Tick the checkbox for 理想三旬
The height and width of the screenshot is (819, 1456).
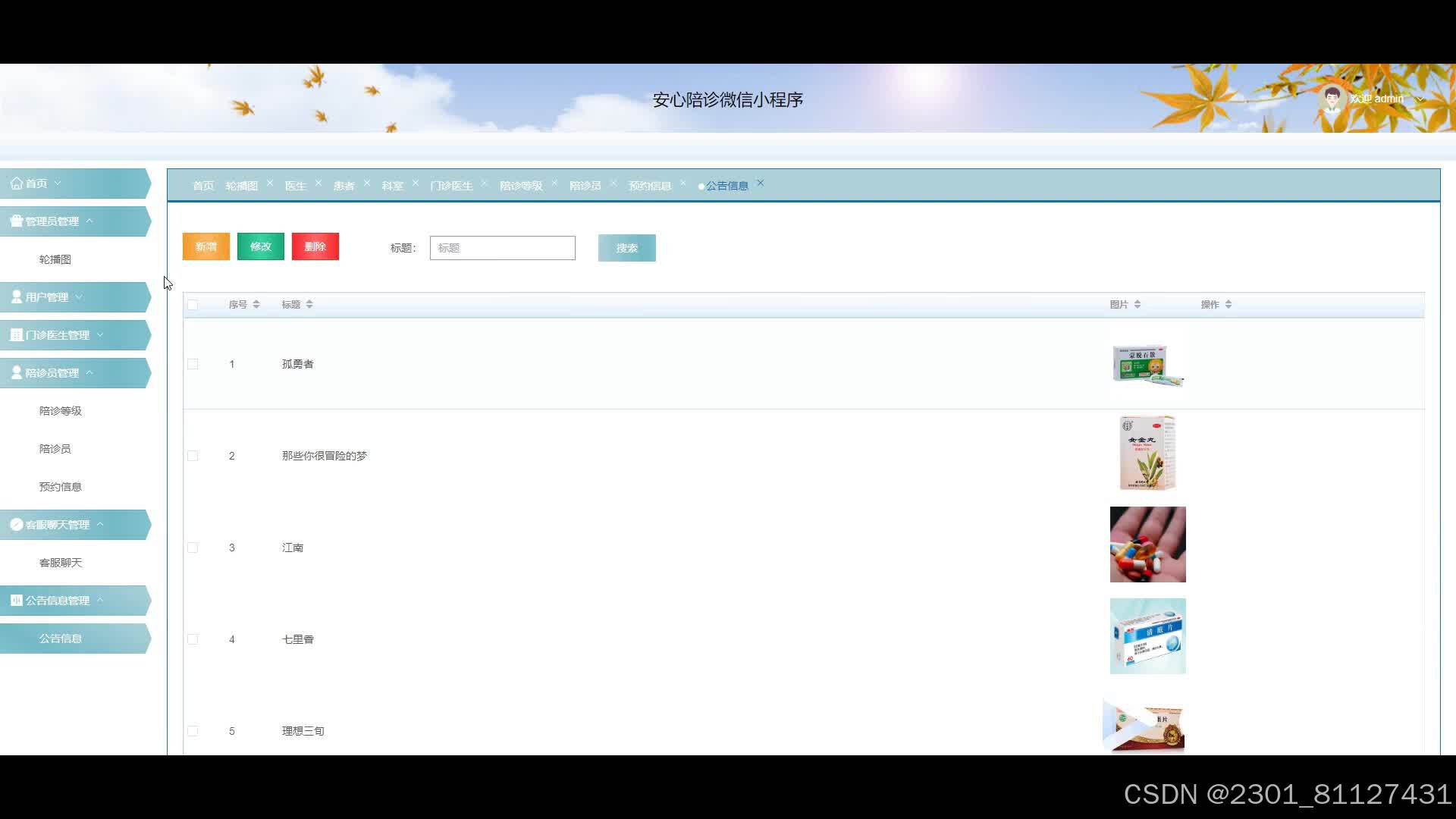coord(193,732)
